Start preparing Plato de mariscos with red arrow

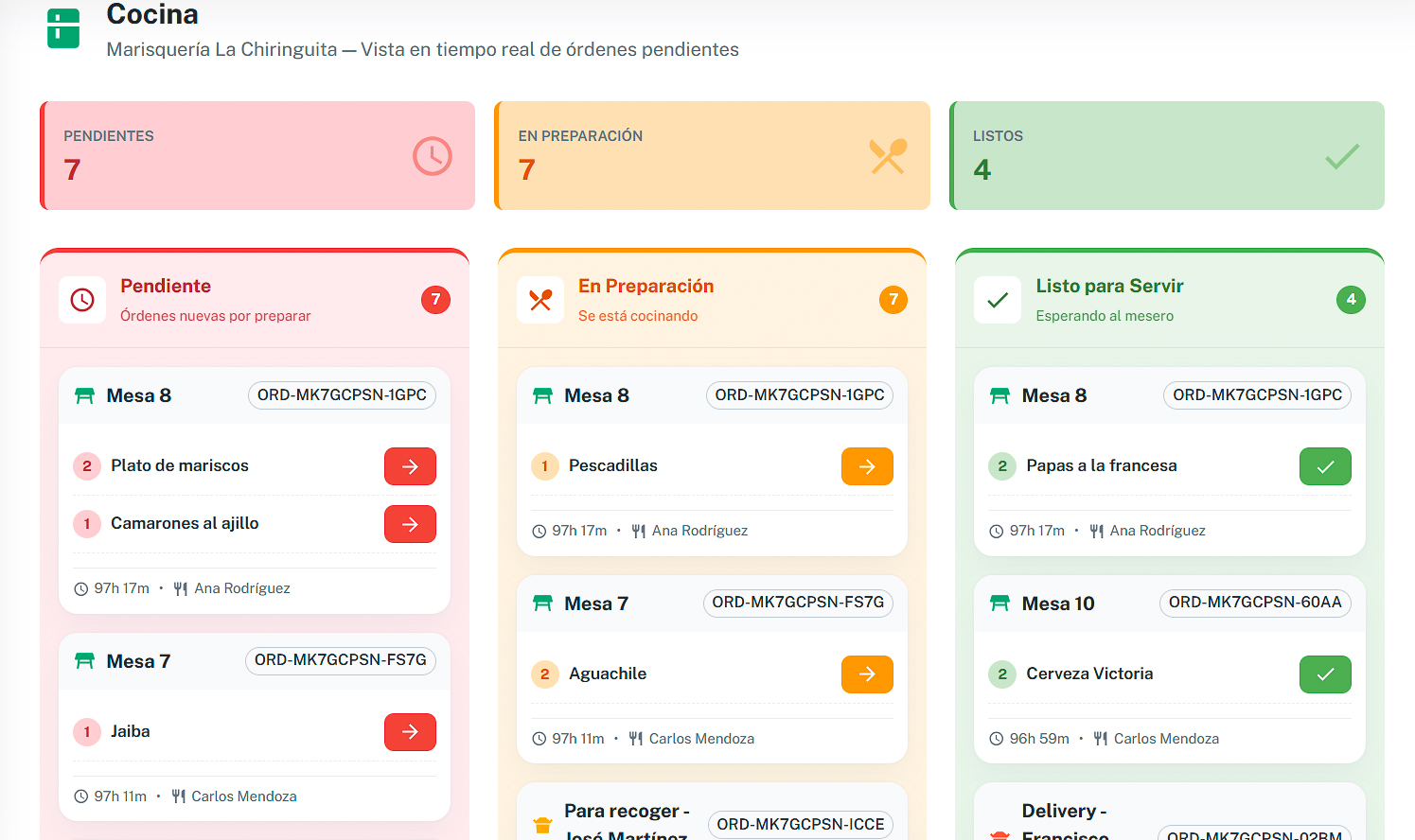point(410,466)
